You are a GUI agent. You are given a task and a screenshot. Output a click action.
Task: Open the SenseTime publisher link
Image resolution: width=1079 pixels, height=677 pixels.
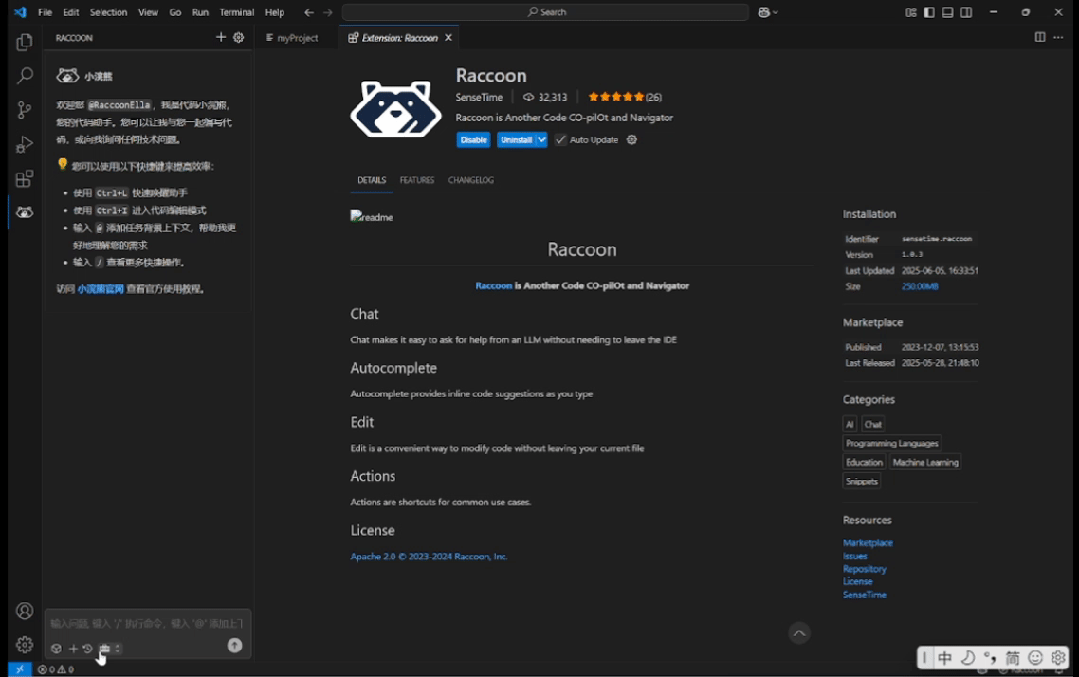coord(479,97)
